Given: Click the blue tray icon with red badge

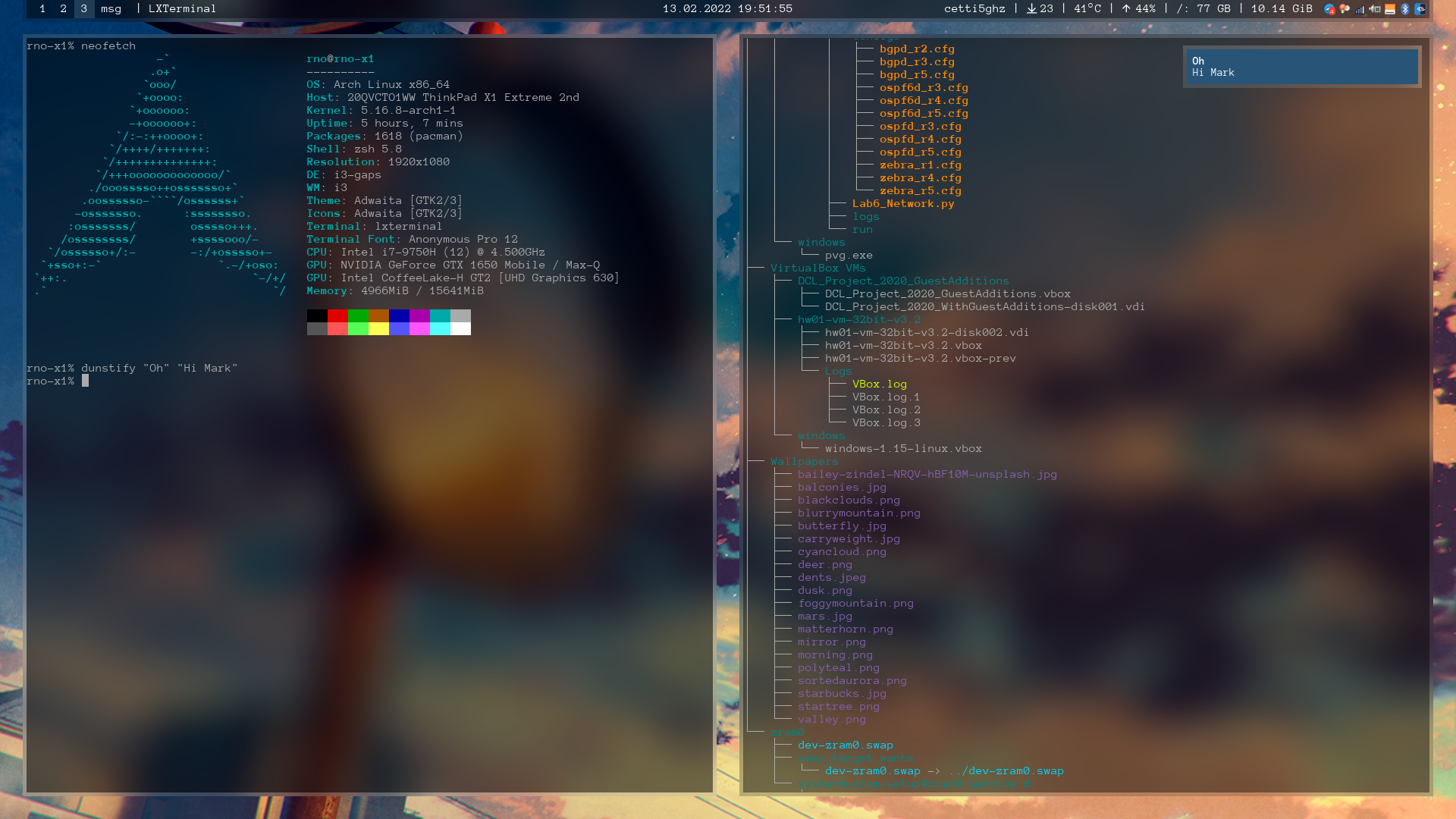Looking at the screenshot, I should click(x=1329, y=9).
